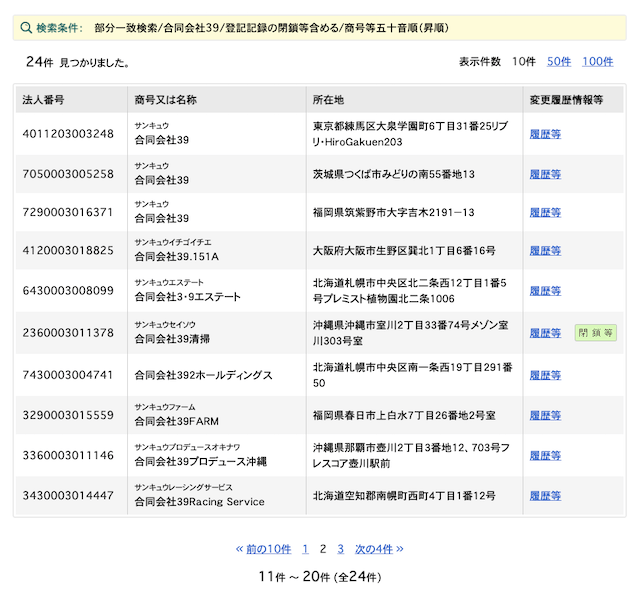Go to page 3 of results
Viewport: 640px width, 593px height.
pyautogui.click(x=340, y=549)
